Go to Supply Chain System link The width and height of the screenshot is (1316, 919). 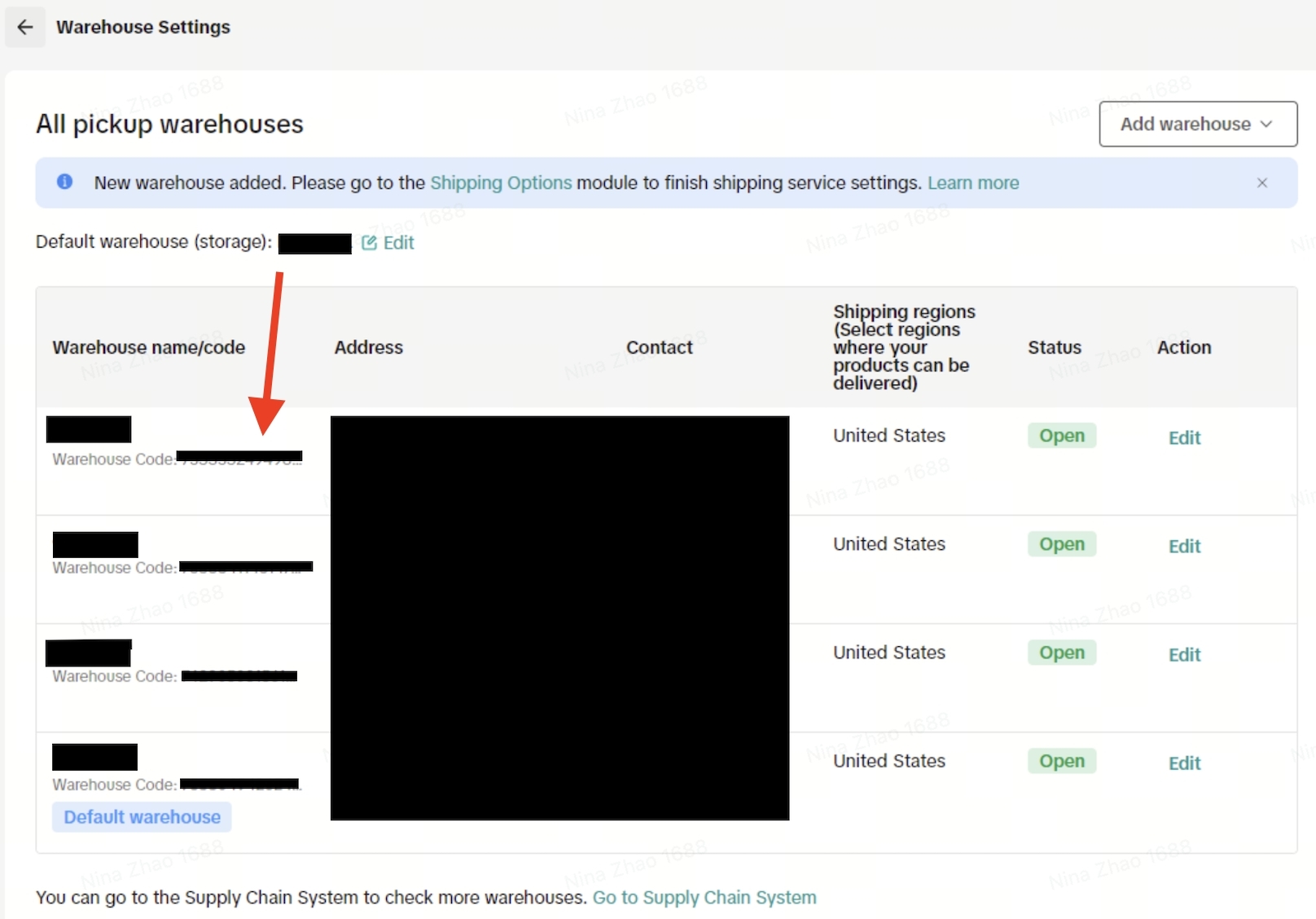(704, 897)
